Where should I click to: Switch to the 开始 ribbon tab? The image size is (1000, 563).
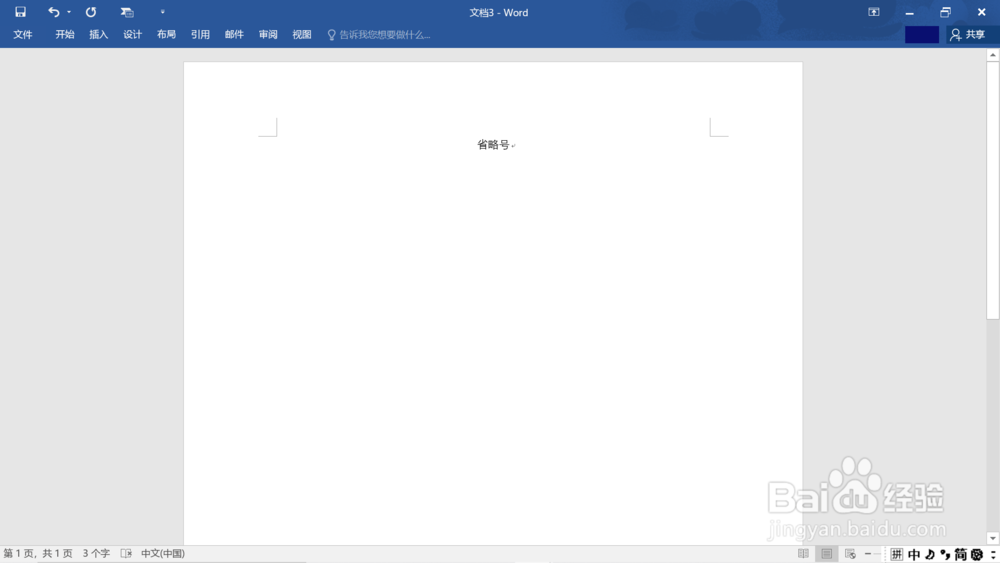[64, 34]
